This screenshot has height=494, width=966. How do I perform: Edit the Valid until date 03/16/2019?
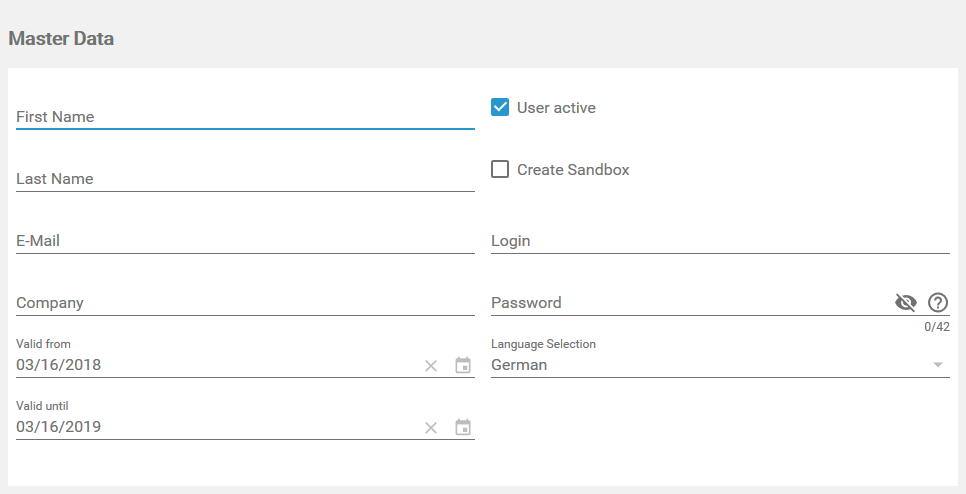click(59, 427)
